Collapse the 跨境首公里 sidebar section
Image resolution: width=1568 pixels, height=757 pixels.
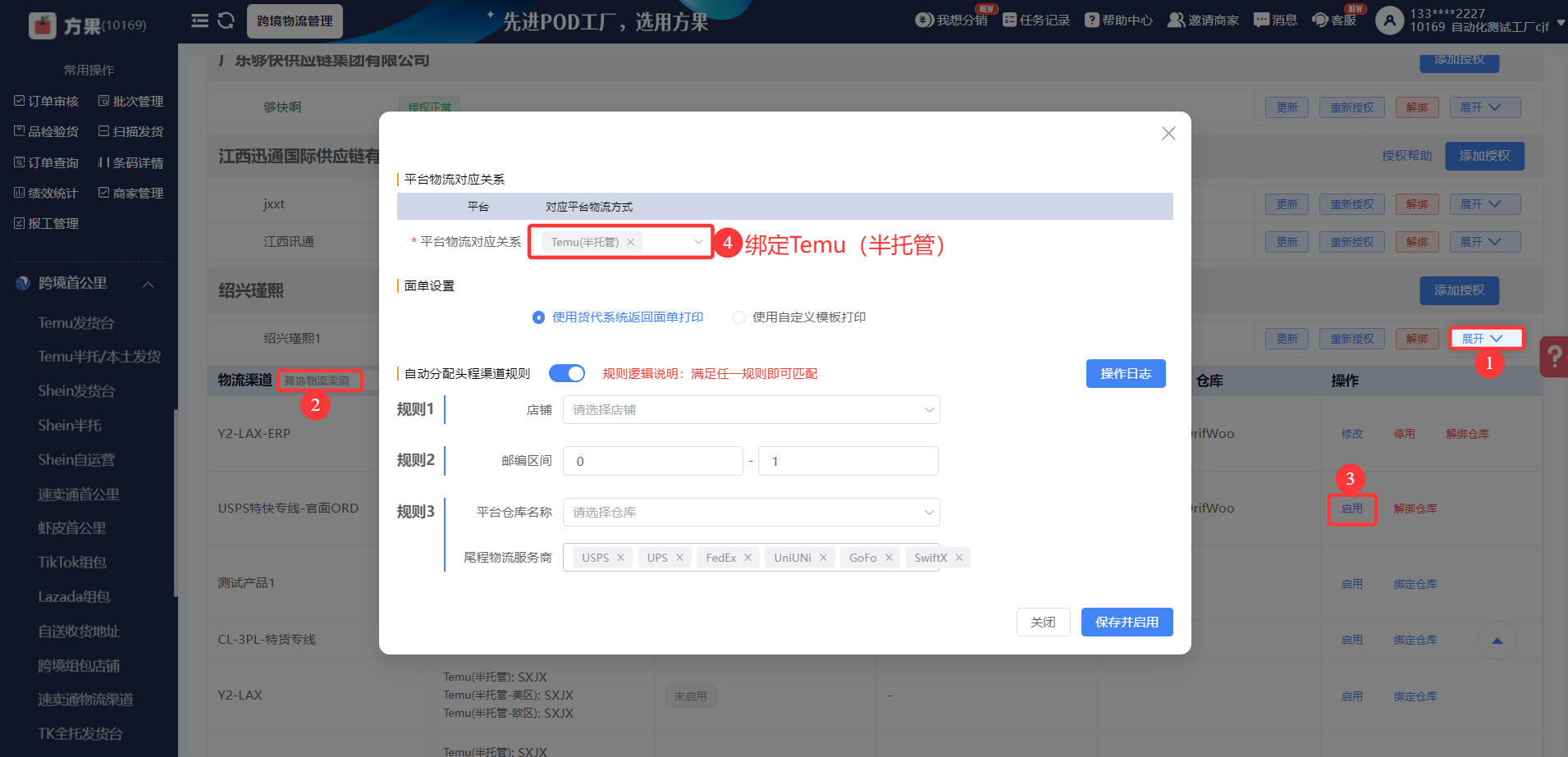point(149,284)
